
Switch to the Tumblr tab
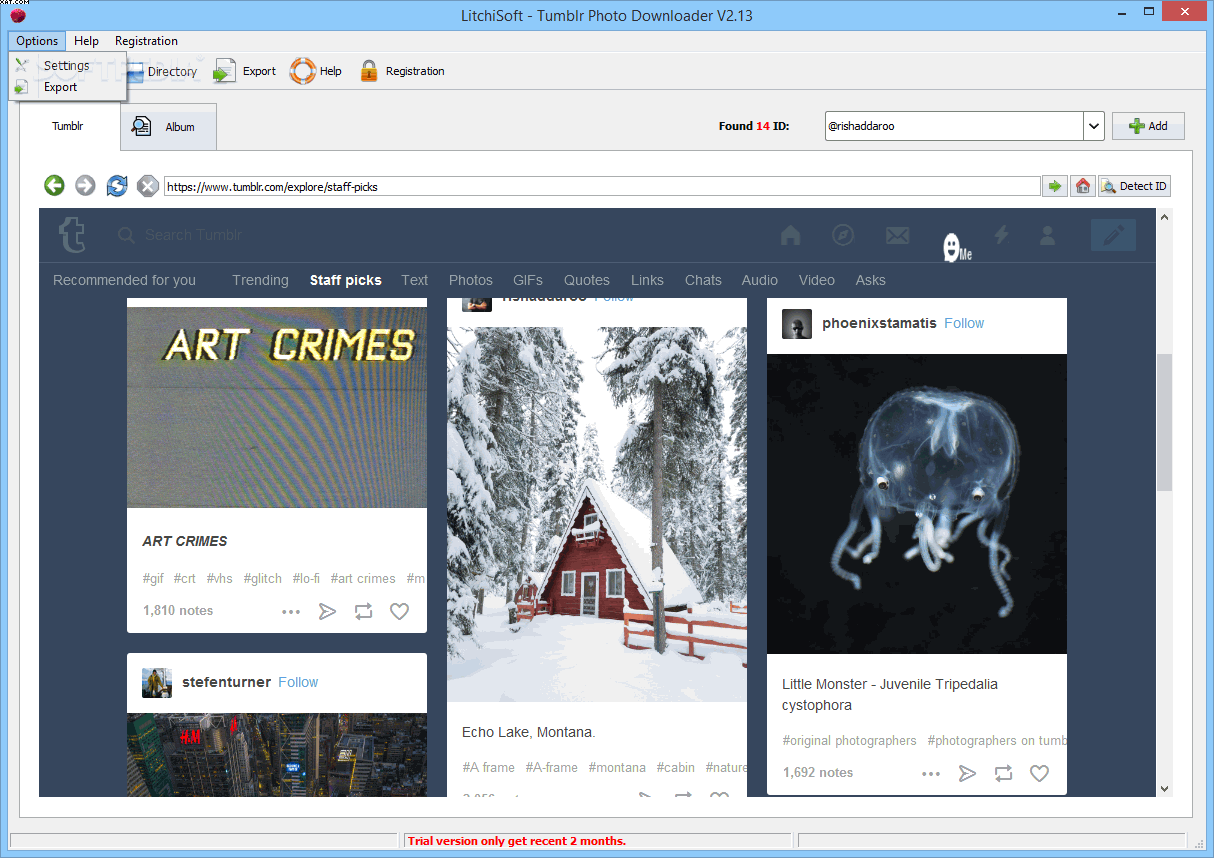[x=68, y=126]
